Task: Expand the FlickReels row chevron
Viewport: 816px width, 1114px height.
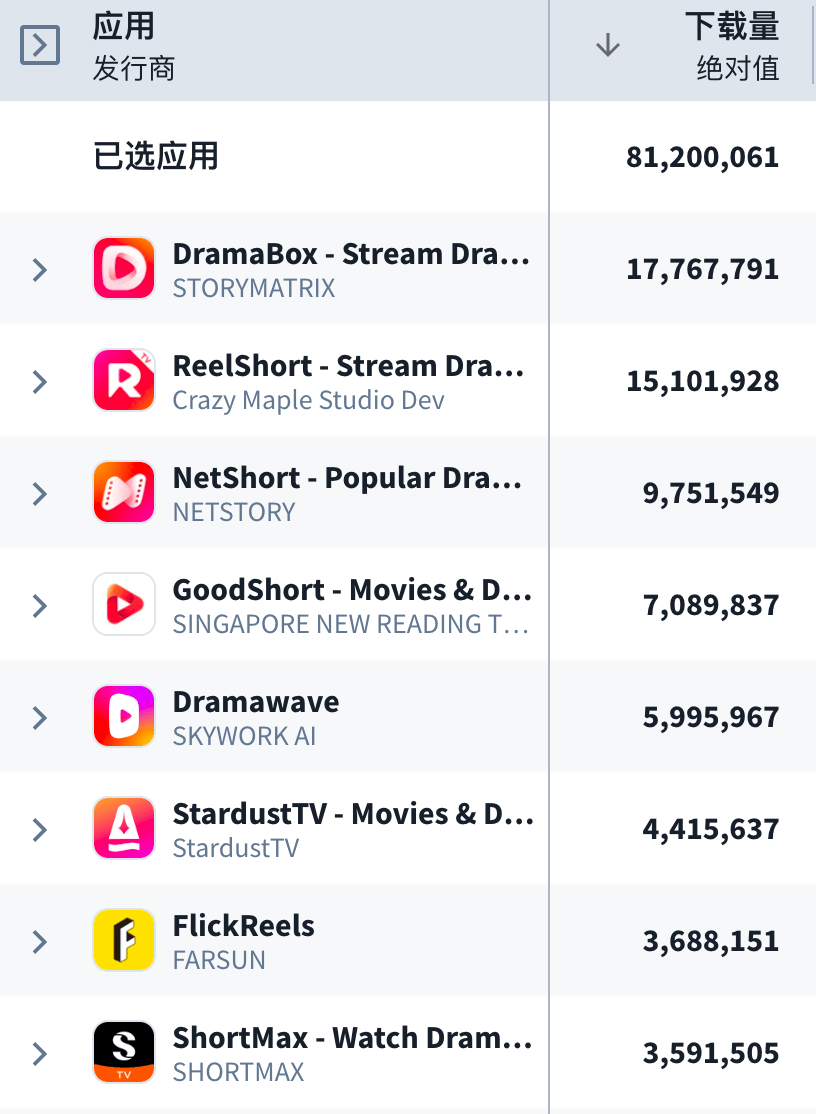Action: click(x=40, y=941)
